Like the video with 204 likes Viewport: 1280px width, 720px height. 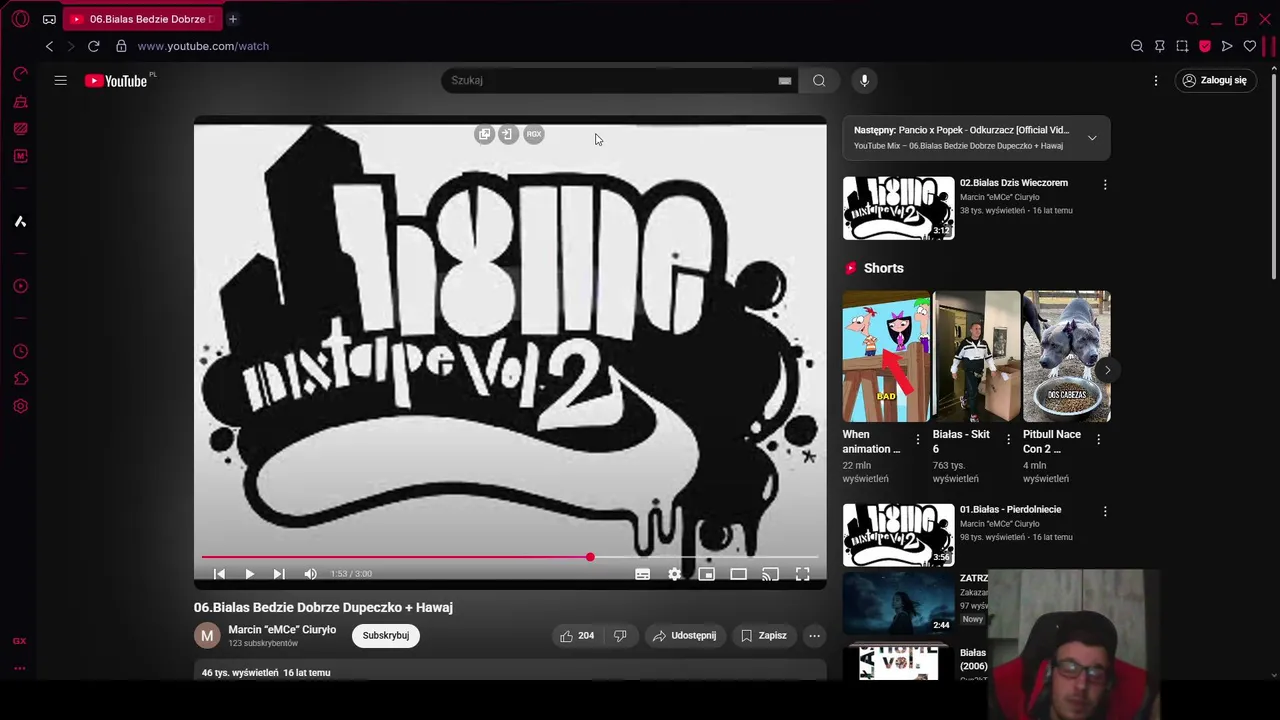pyautogui.click(x=577, y=635)
